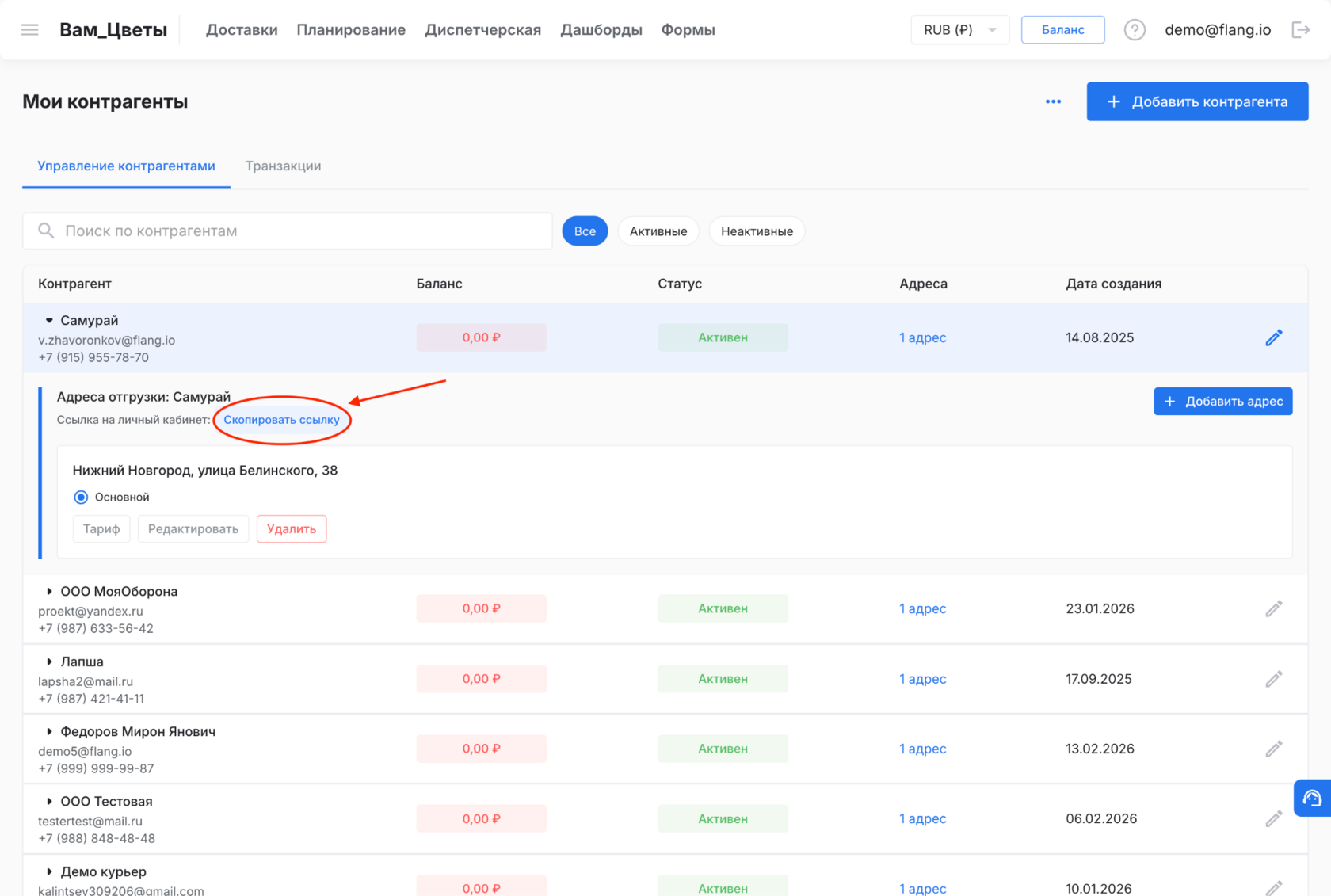Show all contractors with Все filter
Viewport: 1331px width, 896px height.
click(x=585, y=231)
